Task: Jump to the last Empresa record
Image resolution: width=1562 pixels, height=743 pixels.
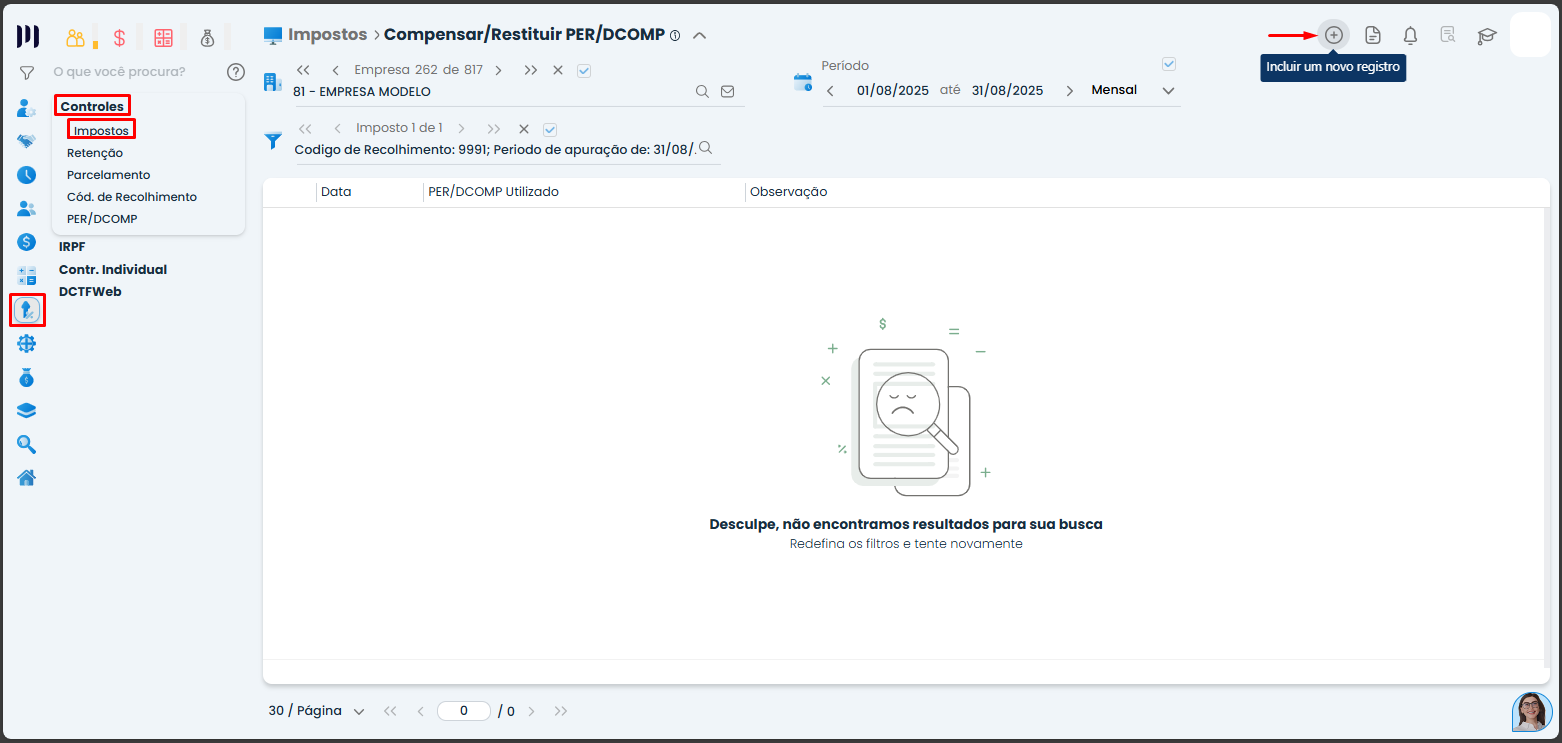Action: (531, 70)
